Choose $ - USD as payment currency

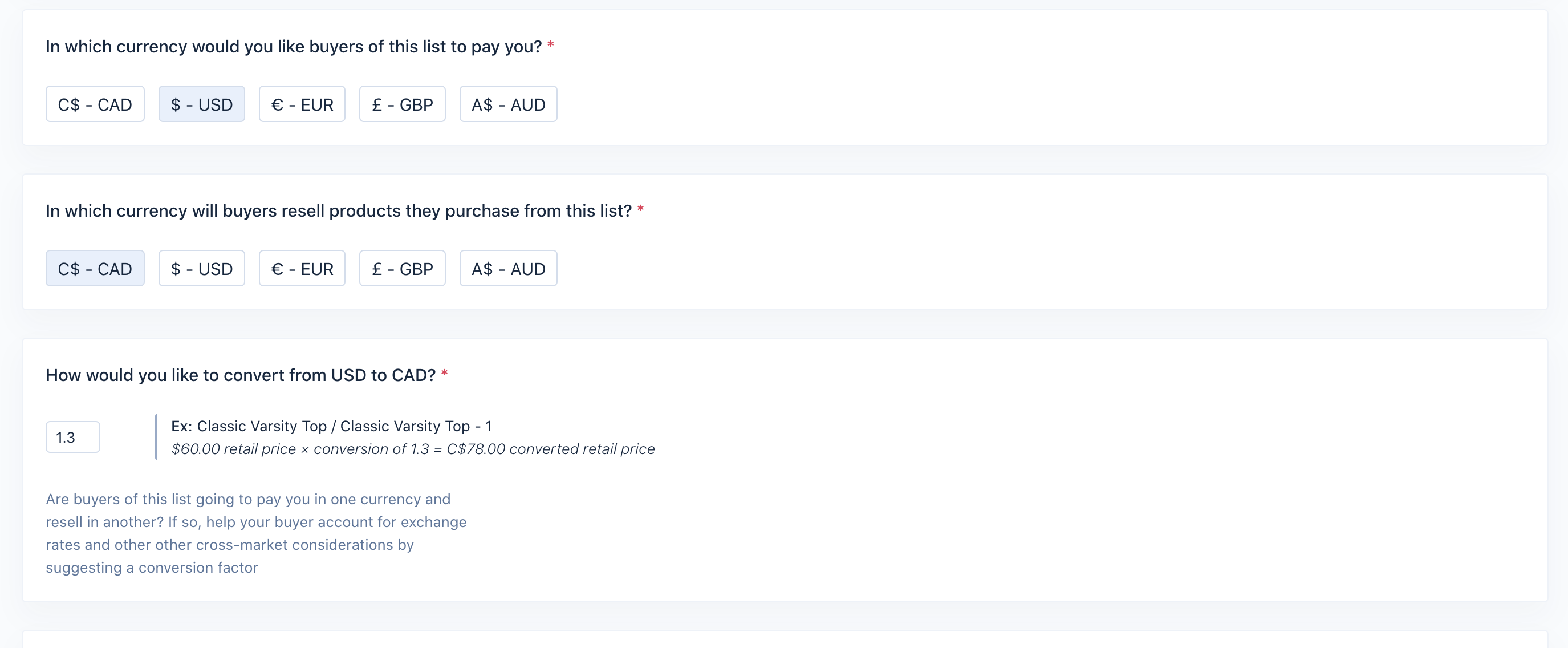(201, 104)
